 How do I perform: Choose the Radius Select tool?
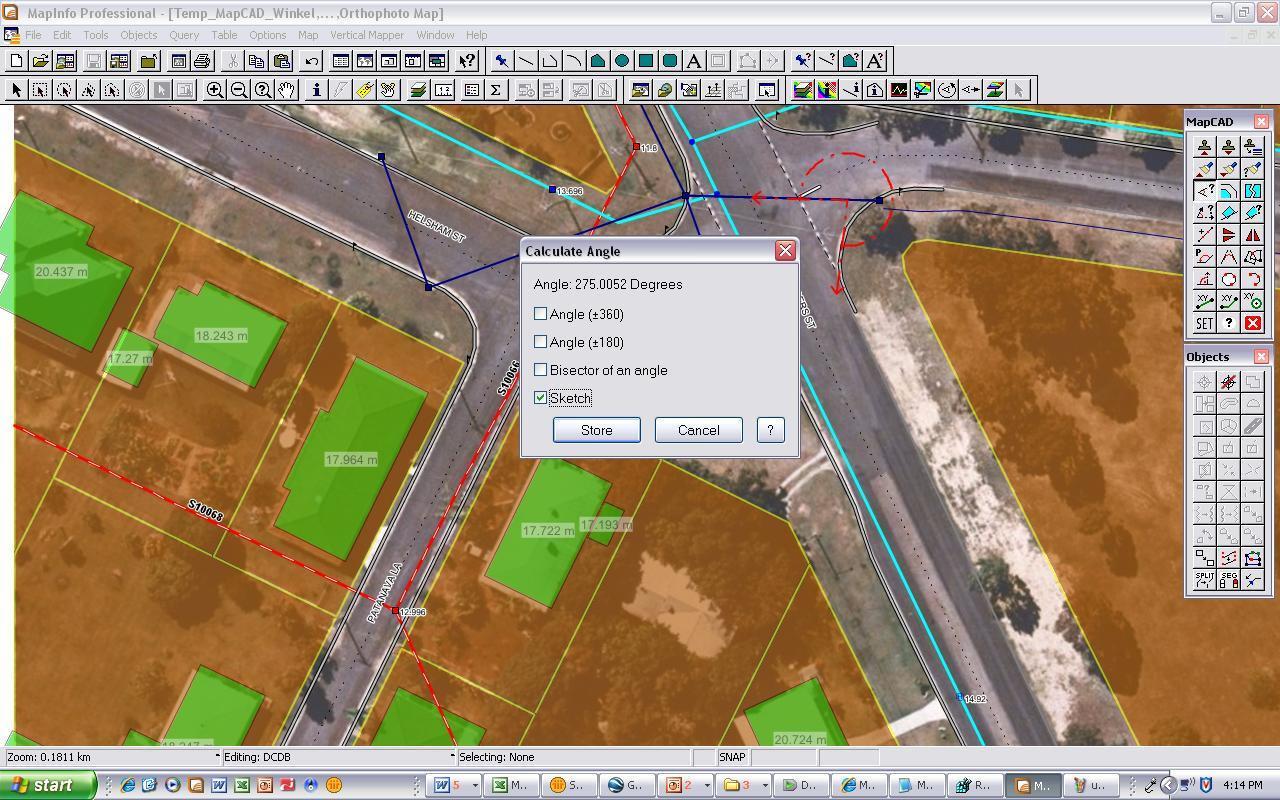pyautogui.click(x=64, y=90)
